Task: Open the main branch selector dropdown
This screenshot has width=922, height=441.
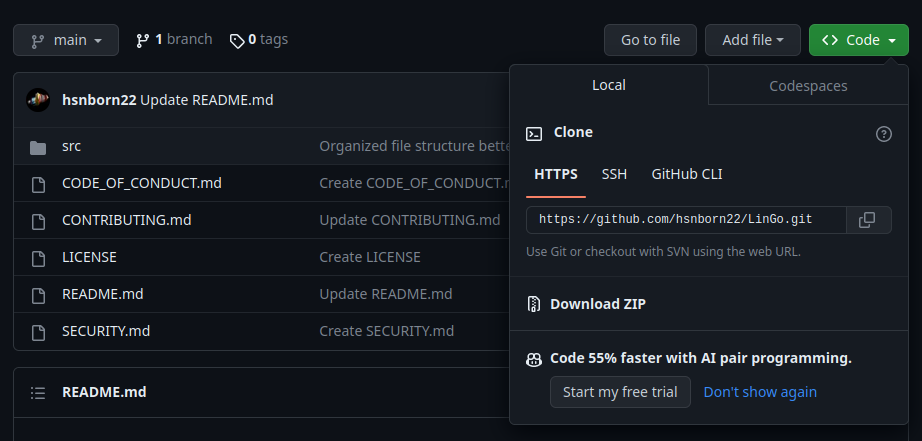Action: (x=66, y=40)
